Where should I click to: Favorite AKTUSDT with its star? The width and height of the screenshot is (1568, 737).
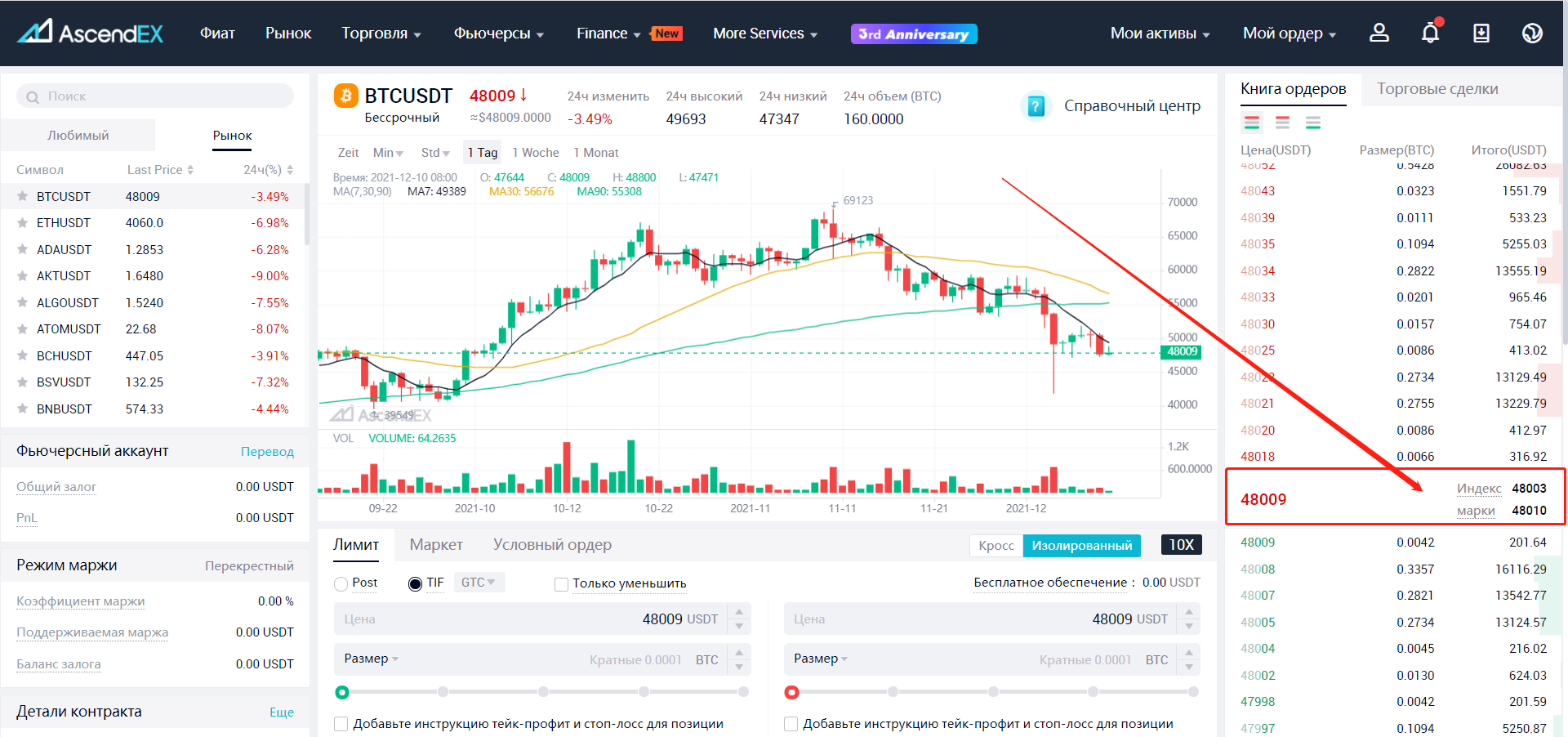(23, 275)
